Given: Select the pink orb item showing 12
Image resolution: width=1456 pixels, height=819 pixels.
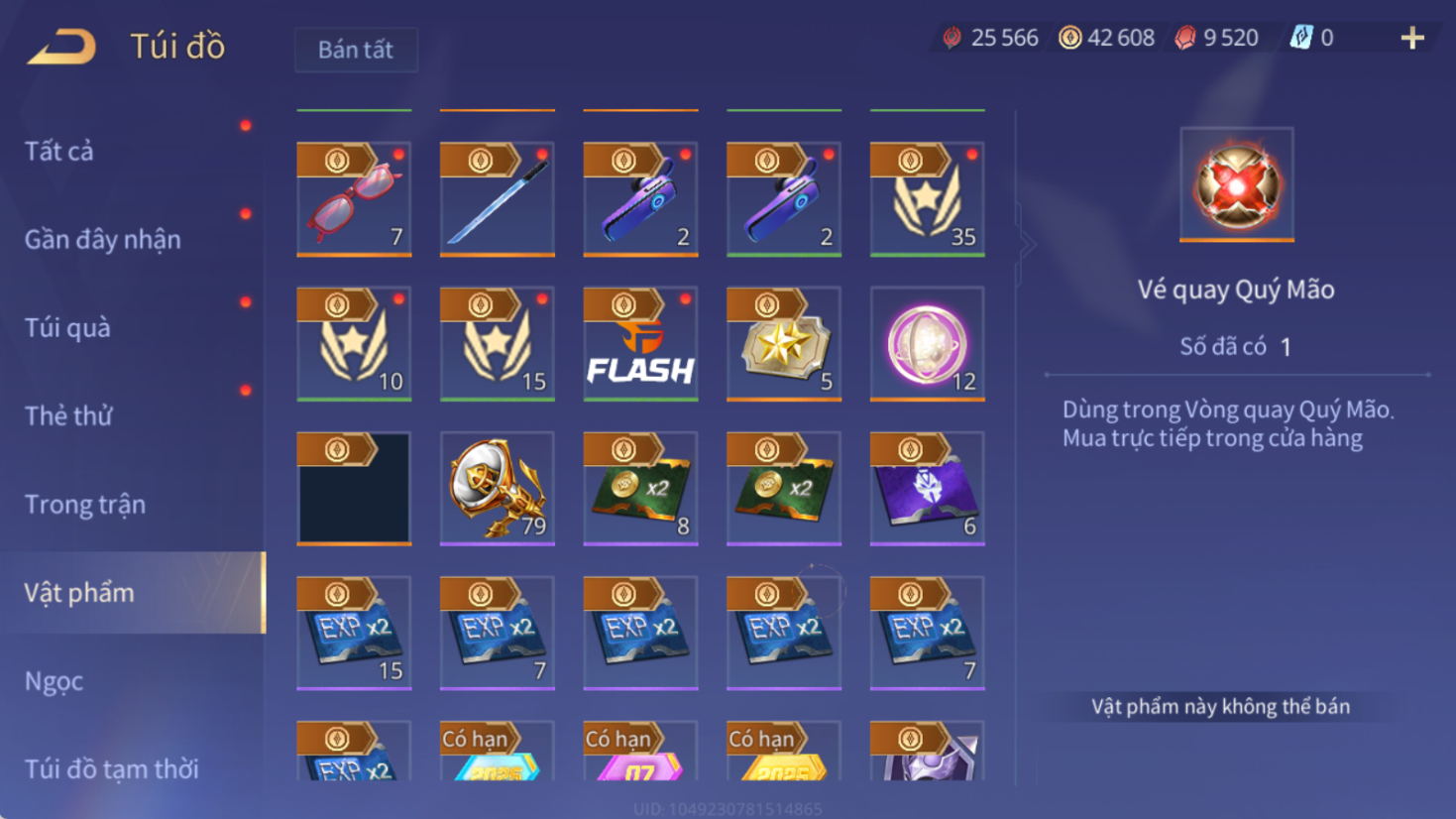Looking at the screenshot, I should point(928,344).
